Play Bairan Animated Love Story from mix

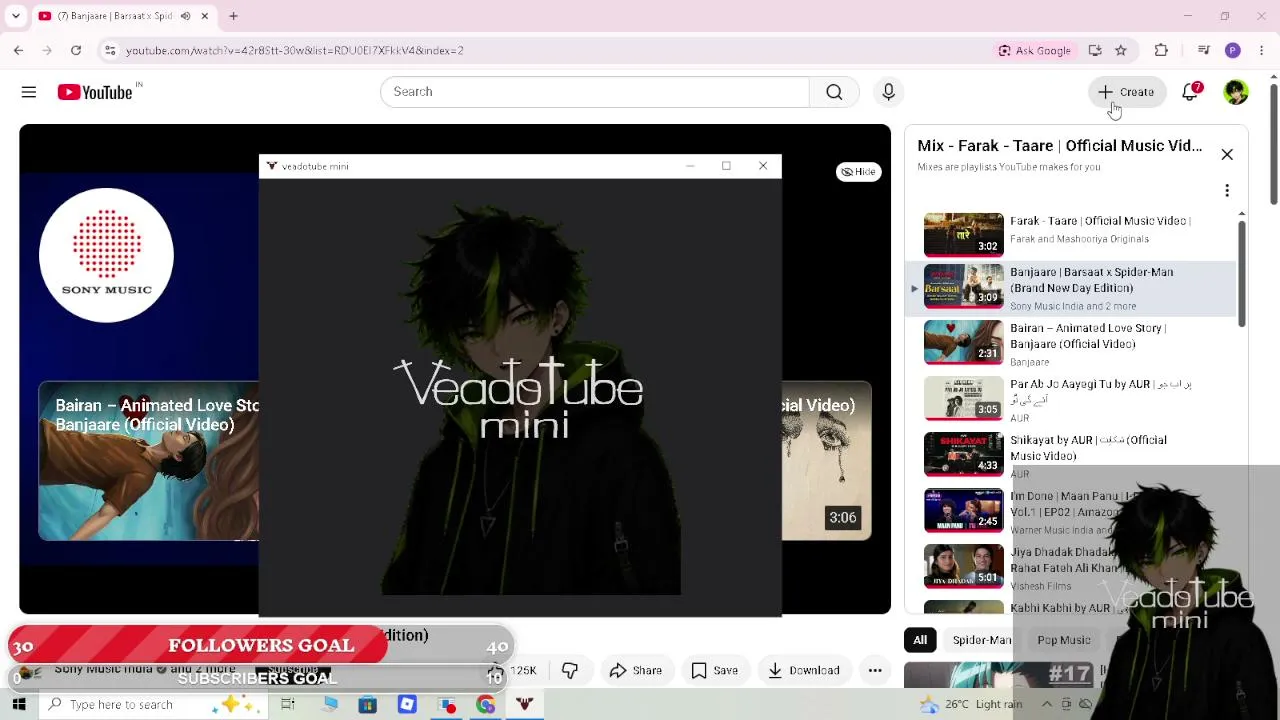tap(1070, 345)
